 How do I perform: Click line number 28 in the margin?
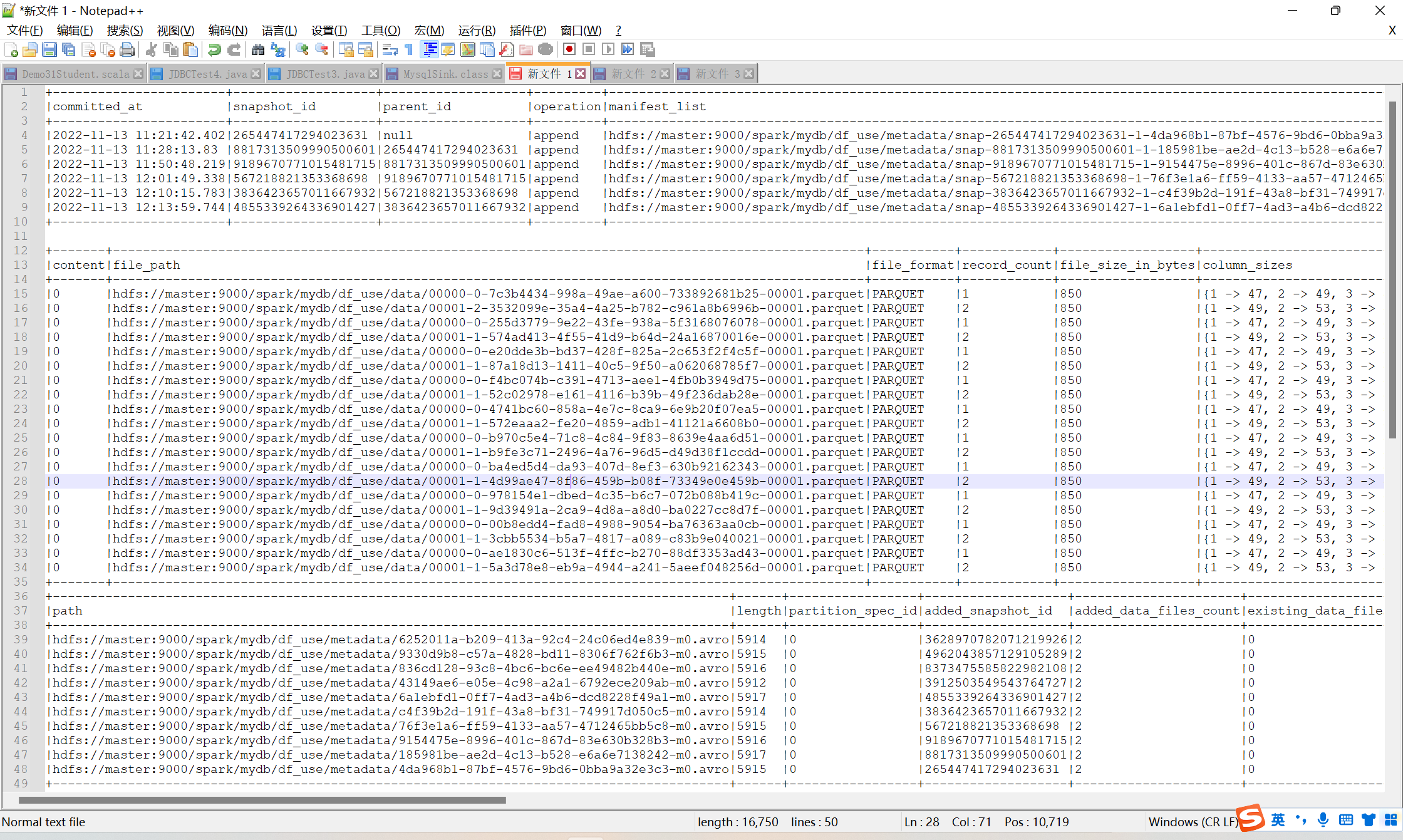pyautogui.click(x=21, y=481)
